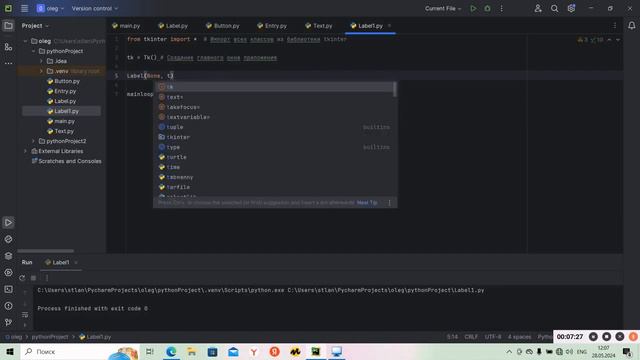The height and width of the screenshot is (360, 640).
Task: Open completion popup options menu
Action: (x=389, y=202)
